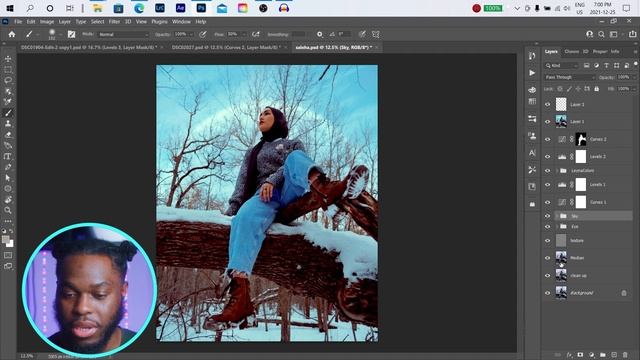Image resolution: width=640 pixels, height=360 pixels.
Task: Select the Horizontal Type tool
Action: [x=8, y=156]
